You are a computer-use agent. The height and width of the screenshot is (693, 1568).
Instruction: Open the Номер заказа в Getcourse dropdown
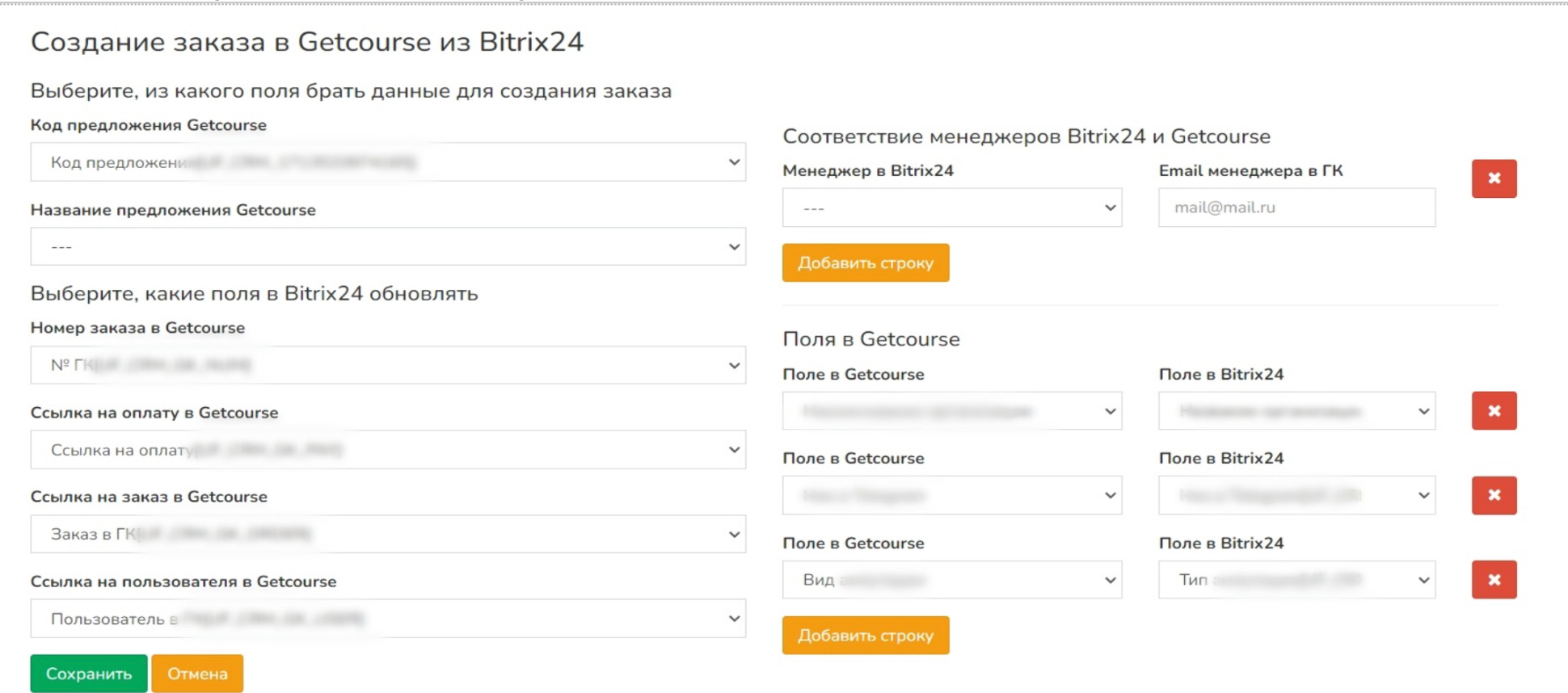tap(388, 365)
